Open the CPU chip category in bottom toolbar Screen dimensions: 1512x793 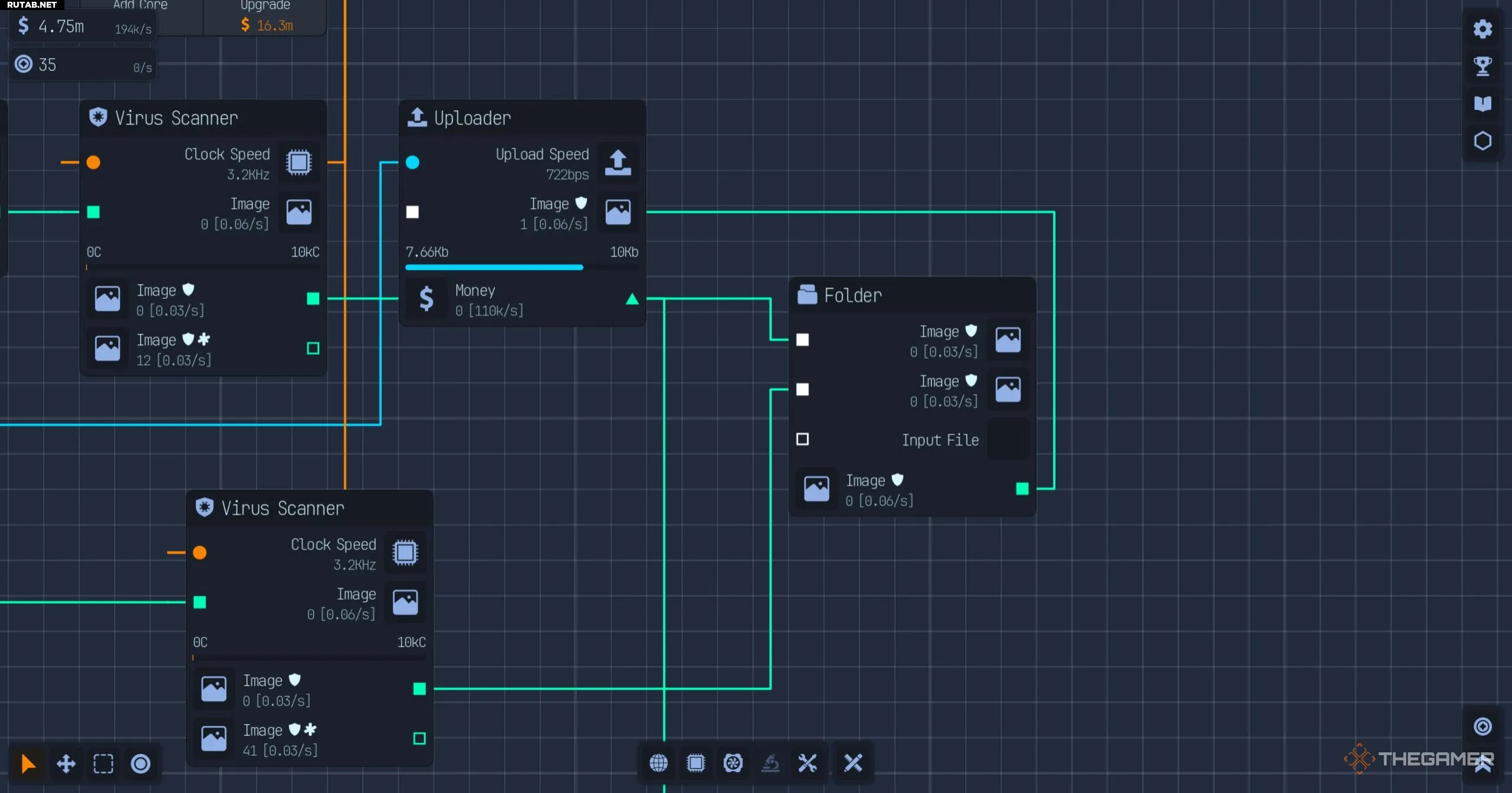coord(696,763)
